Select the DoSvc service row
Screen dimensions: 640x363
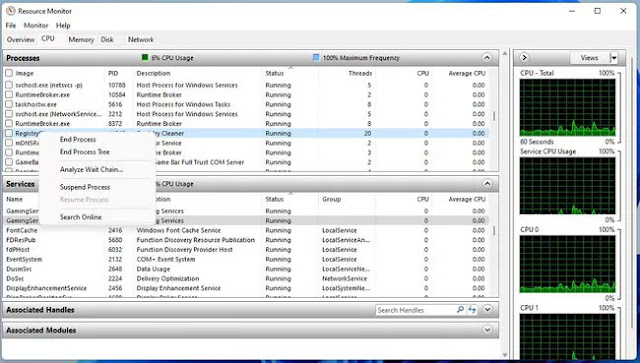pyautogui.click(x=247, y=278)
